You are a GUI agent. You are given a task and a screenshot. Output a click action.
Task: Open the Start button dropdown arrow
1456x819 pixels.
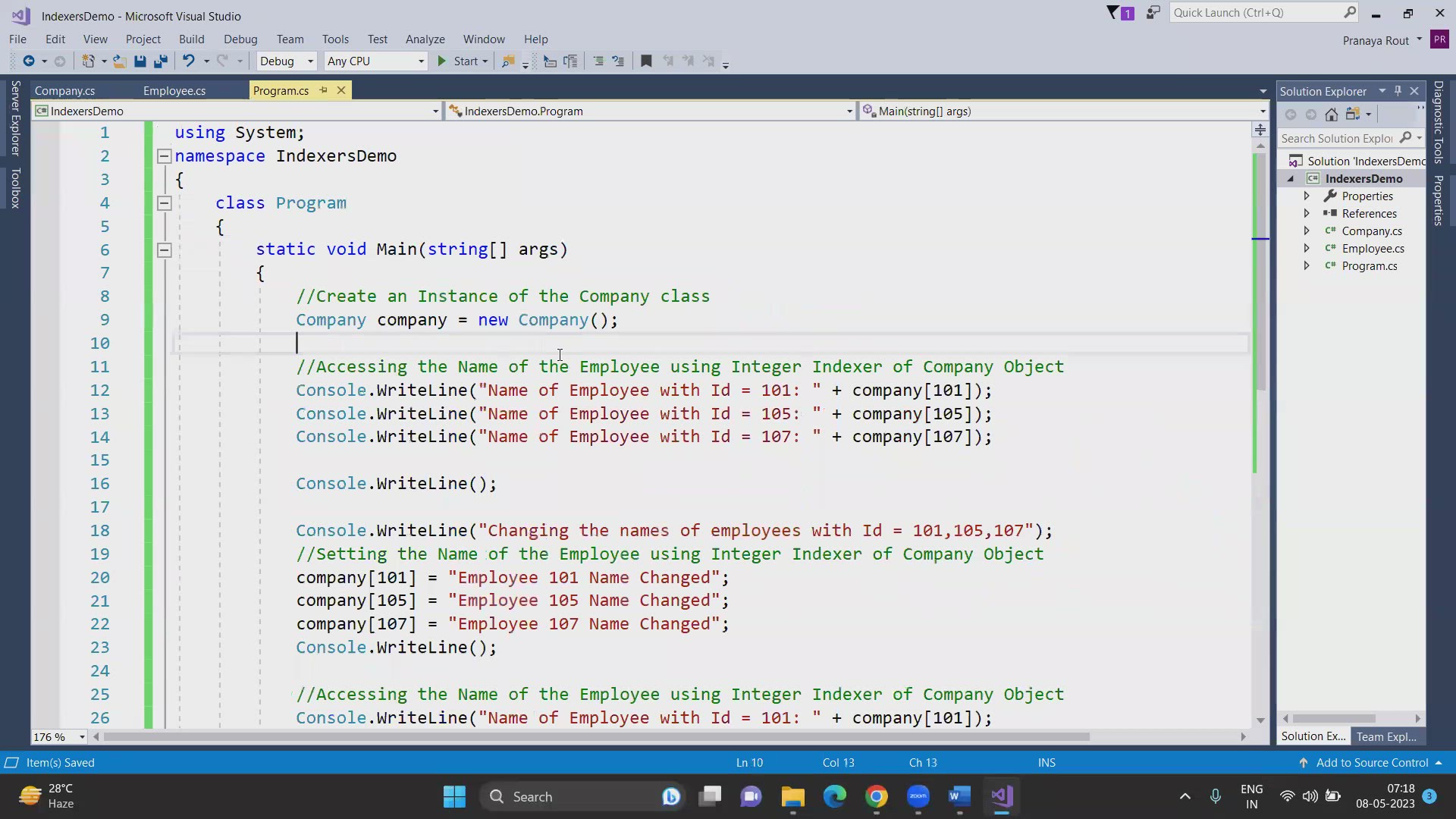[x=485, y=61]
